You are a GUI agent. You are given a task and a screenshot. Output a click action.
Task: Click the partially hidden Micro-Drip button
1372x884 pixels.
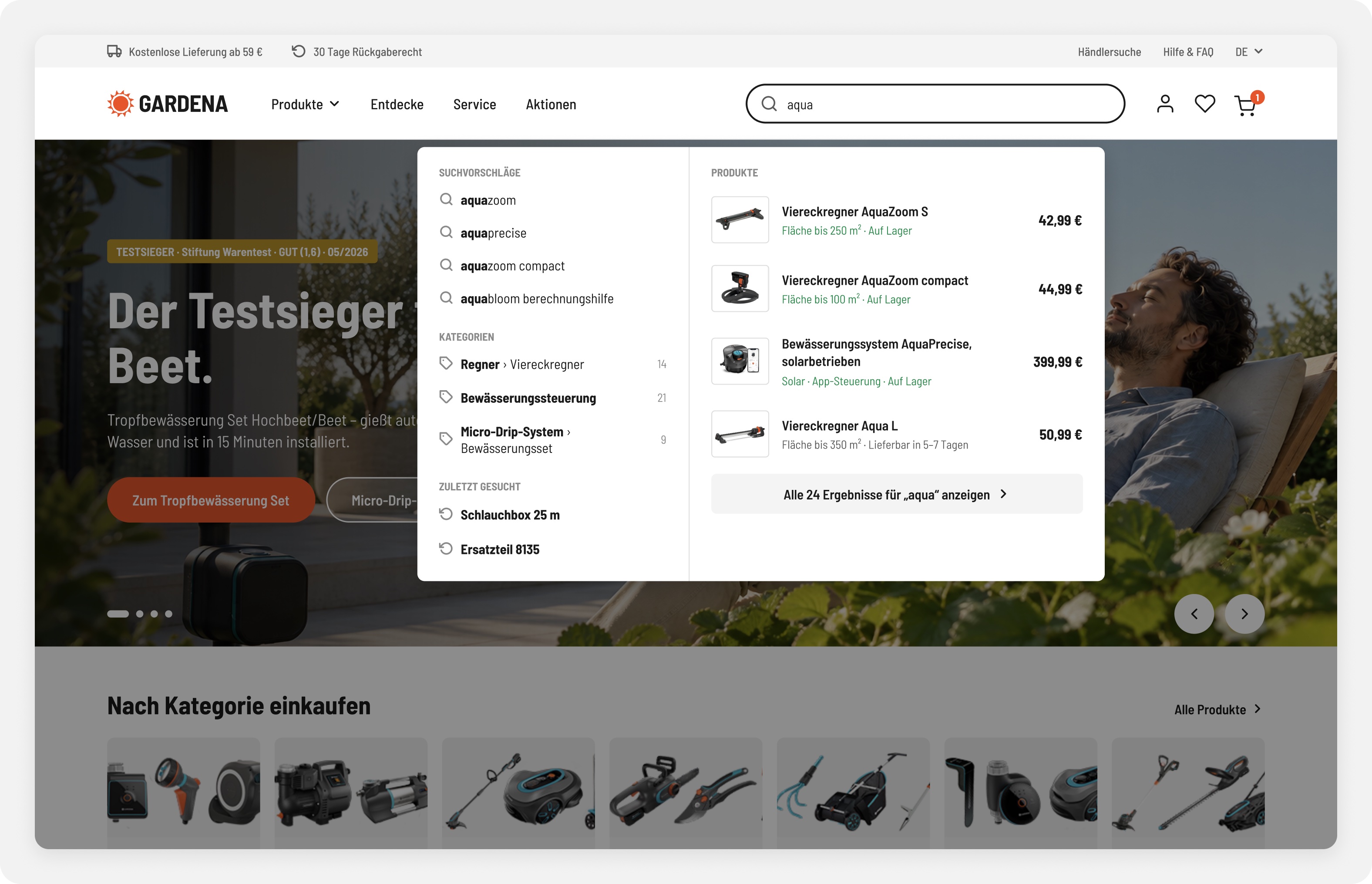tap(373, 500)
